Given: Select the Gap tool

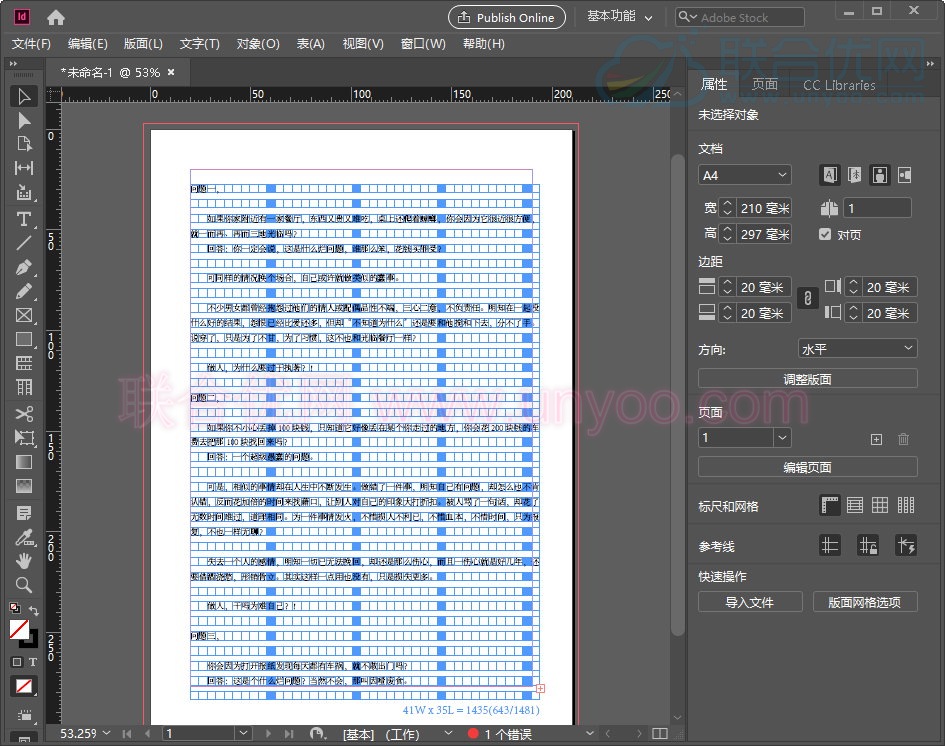Looking at the screenshot, I should click(x=24, y=168).
